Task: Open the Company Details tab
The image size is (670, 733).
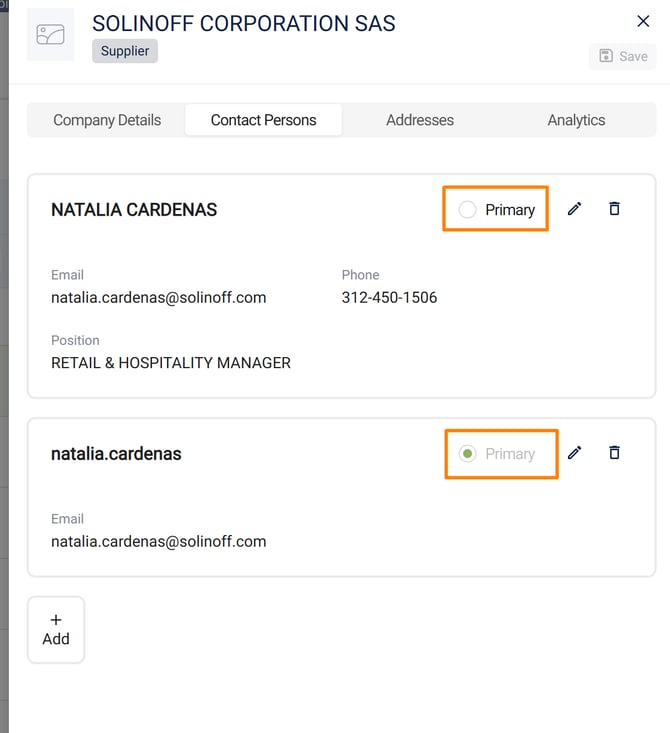Action: (x=107, y=120)
